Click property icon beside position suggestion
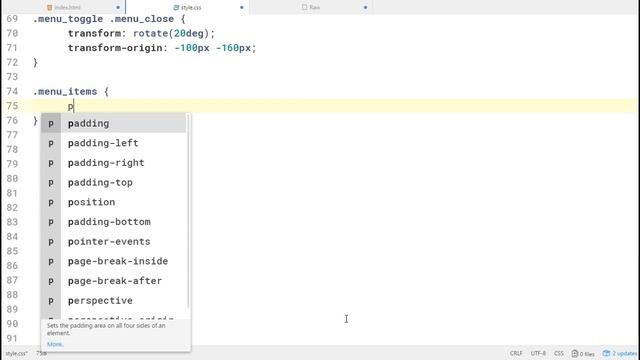 coord(51,202)
